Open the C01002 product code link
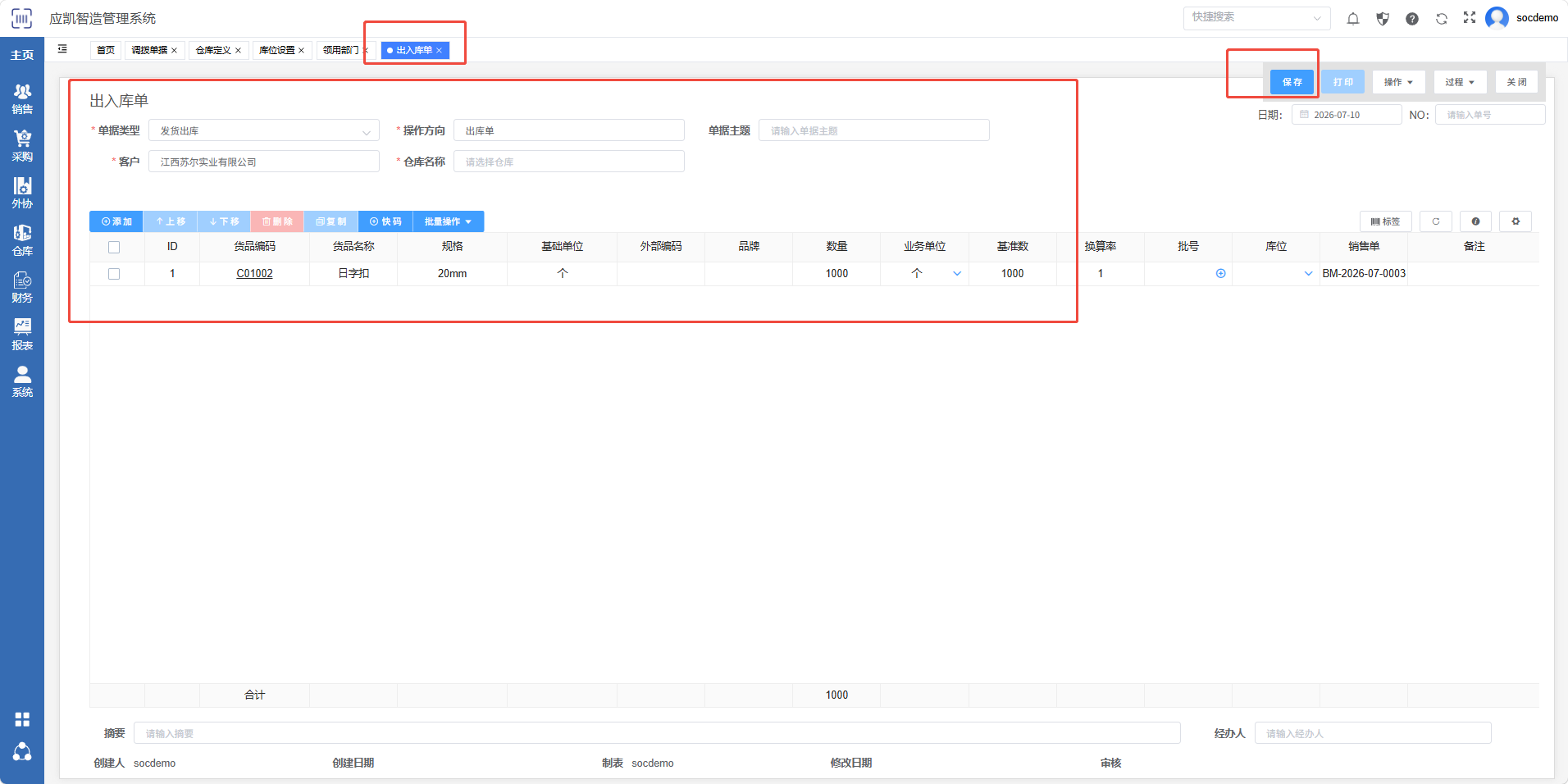This screenshot has height=784, width=1568. 254,274
